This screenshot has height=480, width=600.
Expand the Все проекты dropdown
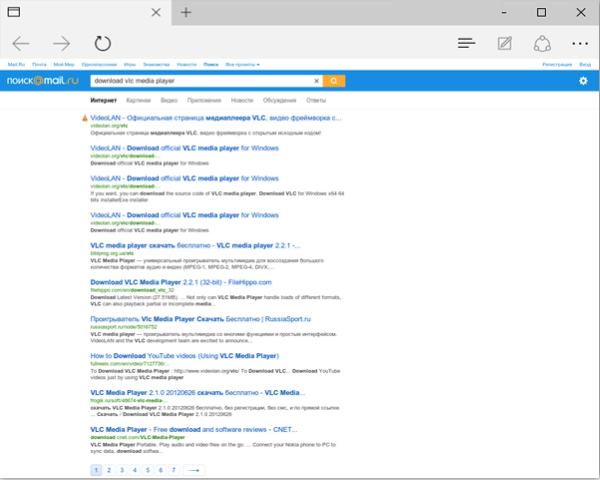click(x=243, y=65)
